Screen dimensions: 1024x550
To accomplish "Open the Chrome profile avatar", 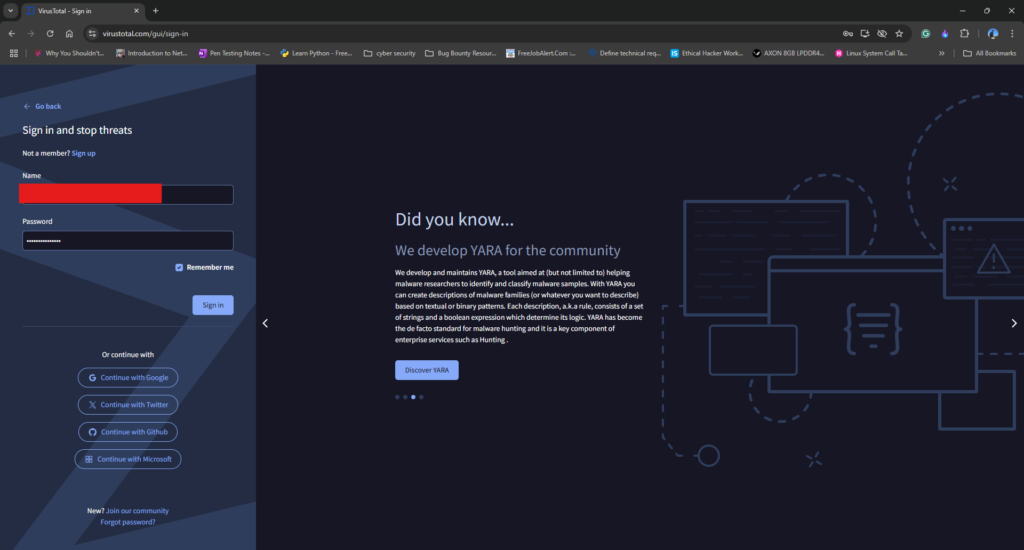I will (x=993, y=33).
